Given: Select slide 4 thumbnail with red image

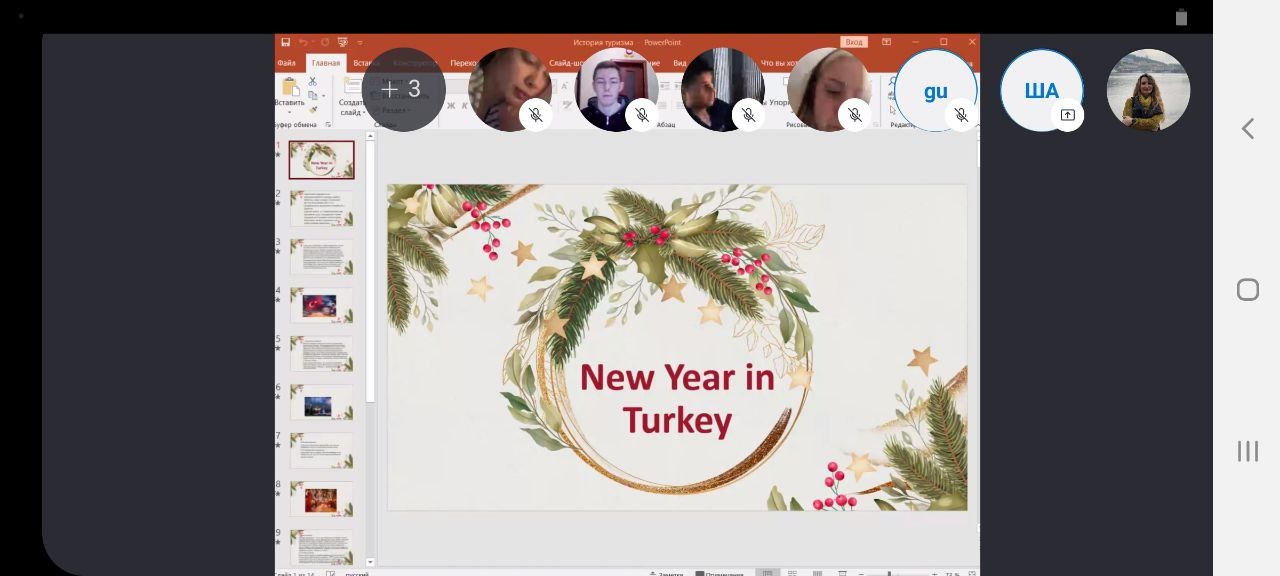Looking at the screenshot, I should tap(322, 305).
